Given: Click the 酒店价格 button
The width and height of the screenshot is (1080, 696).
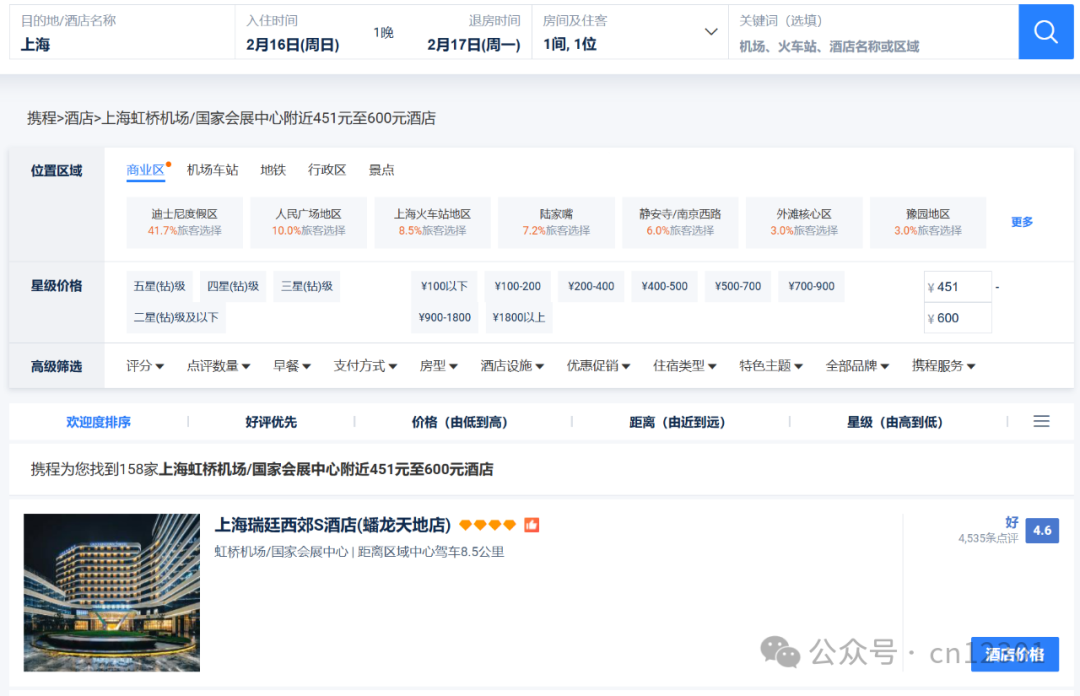Looking at the screenshot, I should (1015, 654).
